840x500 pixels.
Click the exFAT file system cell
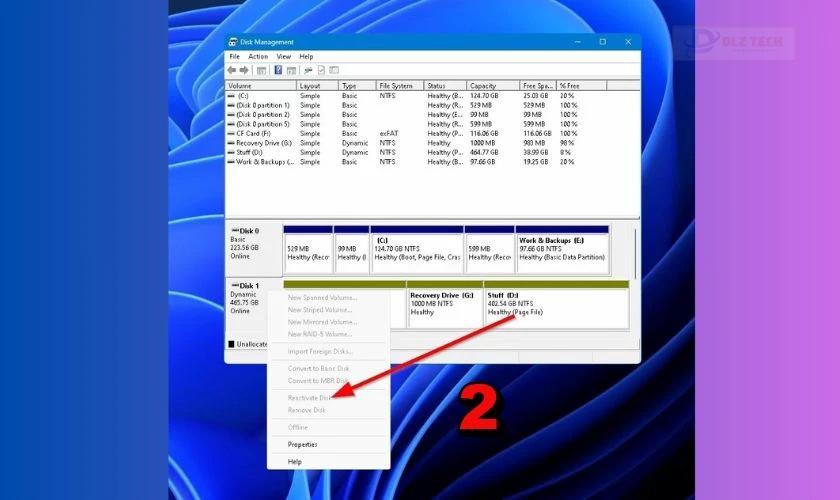click(389, 133)
